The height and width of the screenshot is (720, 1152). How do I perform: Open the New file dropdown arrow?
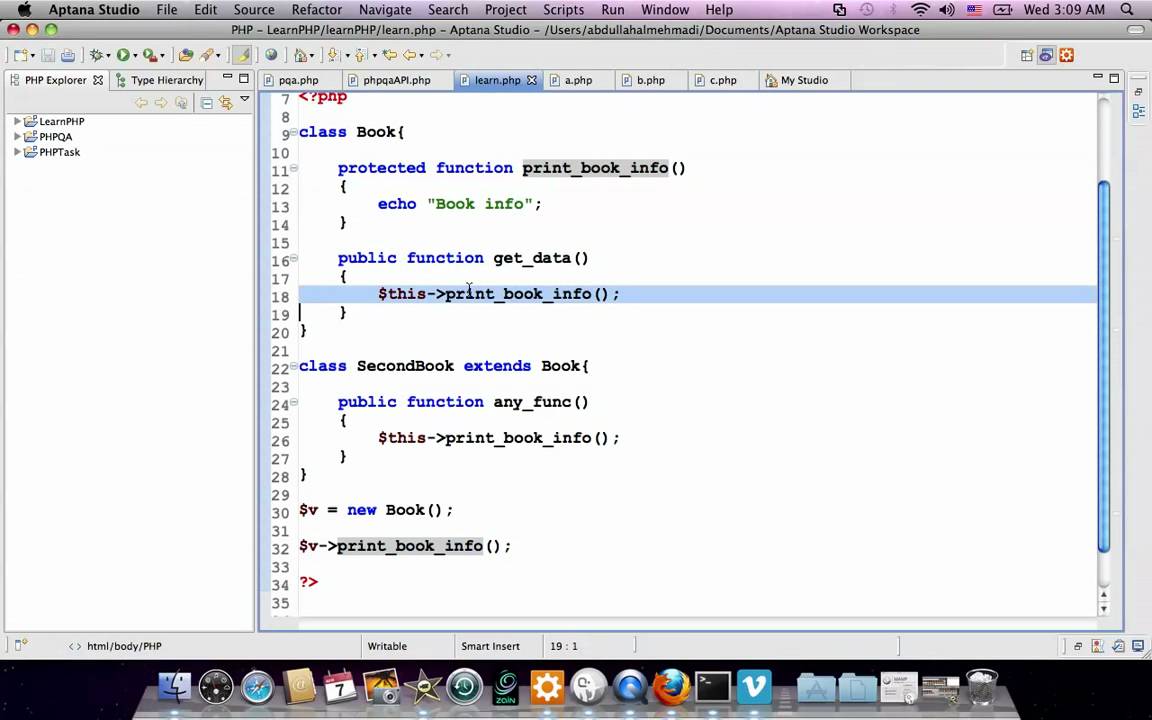coord(32,56)
